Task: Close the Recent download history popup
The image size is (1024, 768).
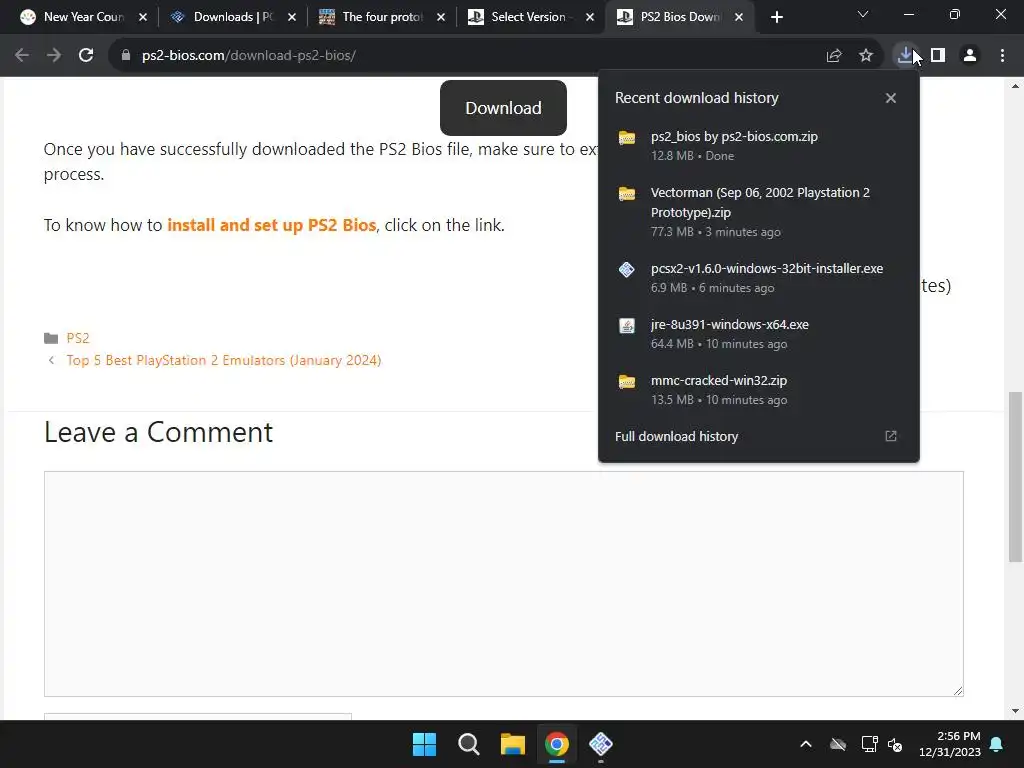Action: 891,98
